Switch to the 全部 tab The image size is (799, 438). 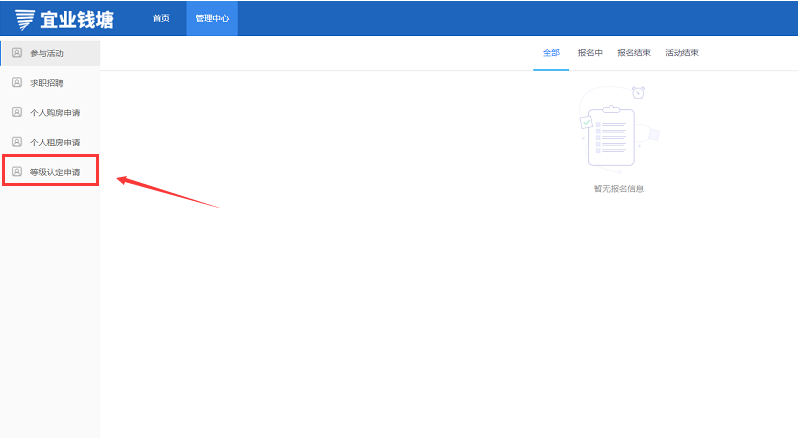tap(551, 53)
